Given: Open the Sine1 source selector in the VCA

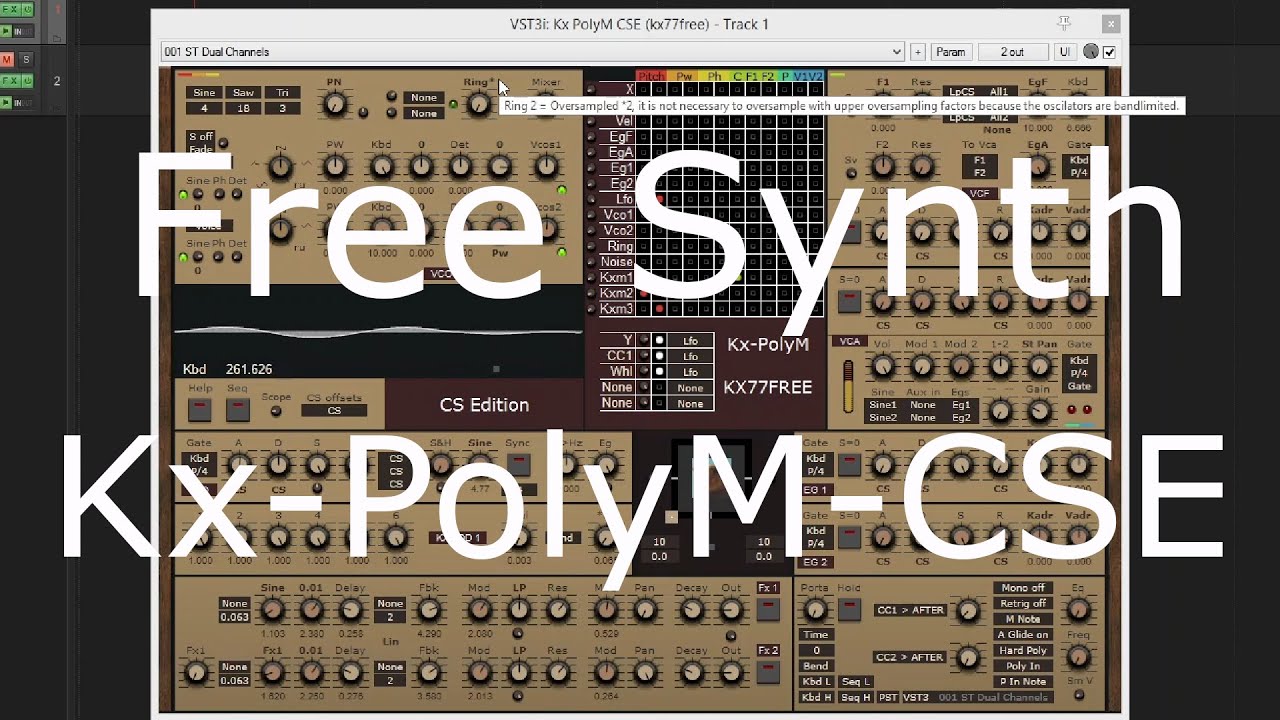Looking at the screenshot, I should 883,405.
